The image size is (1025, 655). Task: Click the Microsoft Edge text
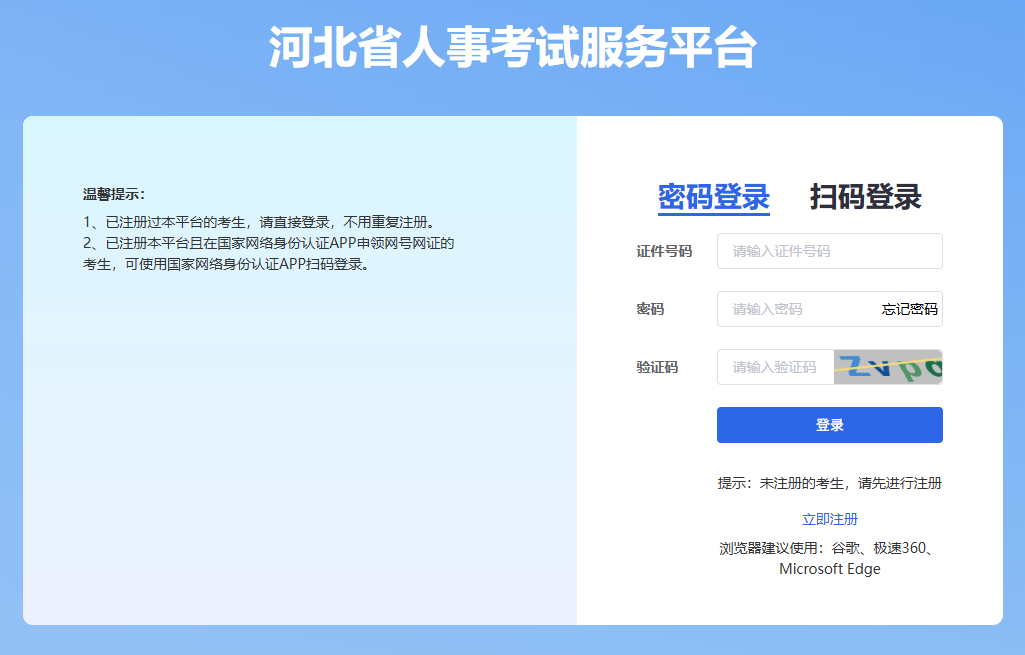tap(829, 569)
